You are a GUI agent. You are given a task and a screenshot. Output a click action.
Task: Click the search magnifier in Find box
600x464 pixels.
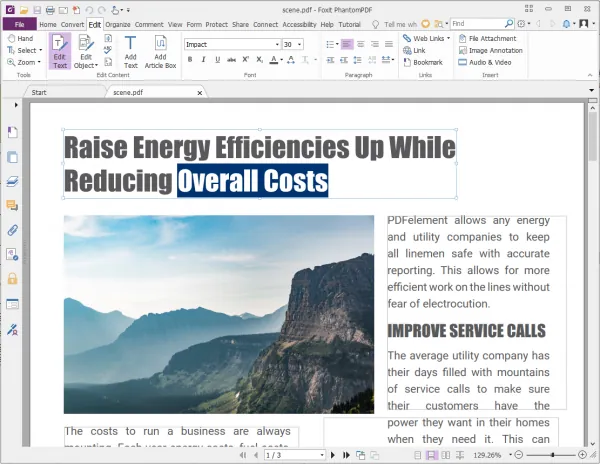(509, 24)
